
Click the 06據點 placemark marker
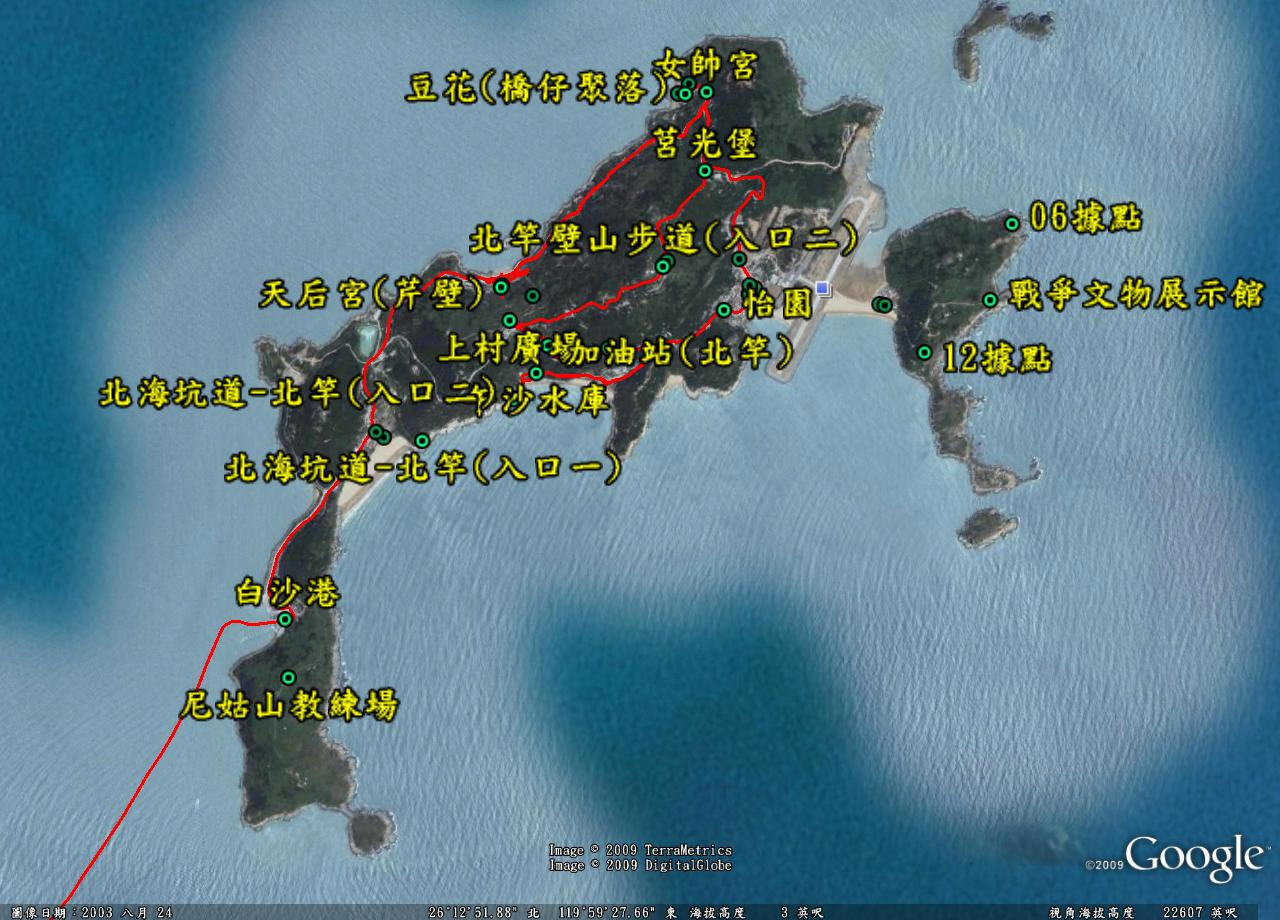(x=1012, y=224)
